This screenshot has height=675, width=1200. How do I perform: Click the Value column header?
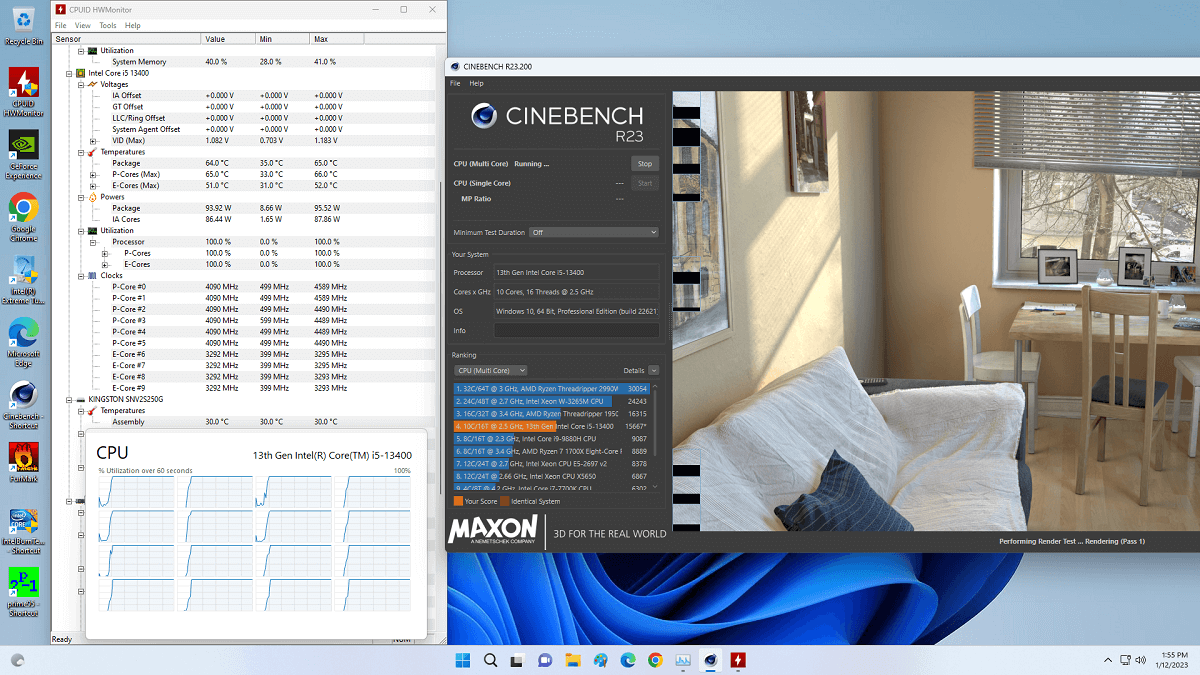tap(227, 39)
